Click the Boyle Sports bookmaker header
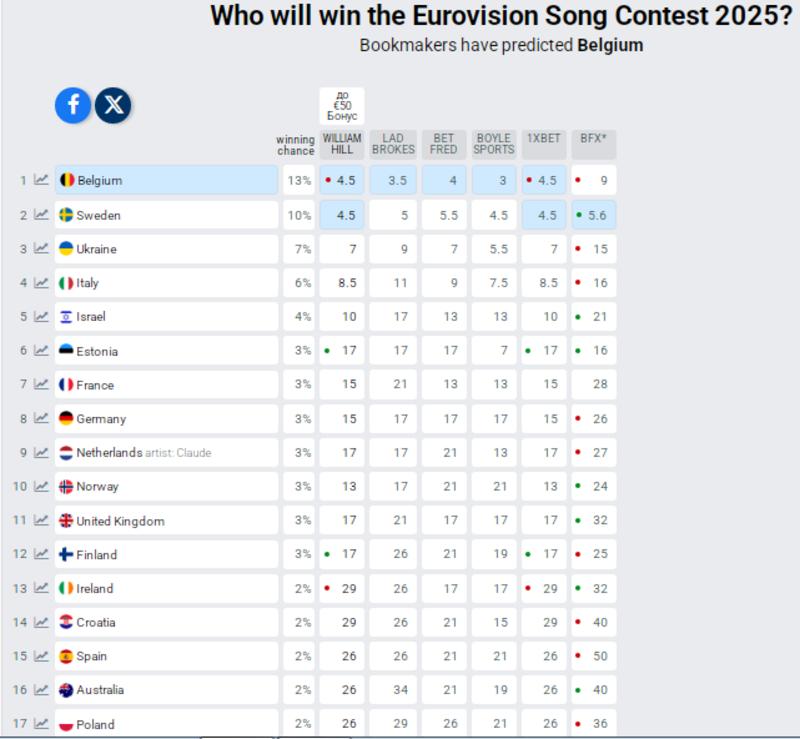 click(x=494, y=144)
